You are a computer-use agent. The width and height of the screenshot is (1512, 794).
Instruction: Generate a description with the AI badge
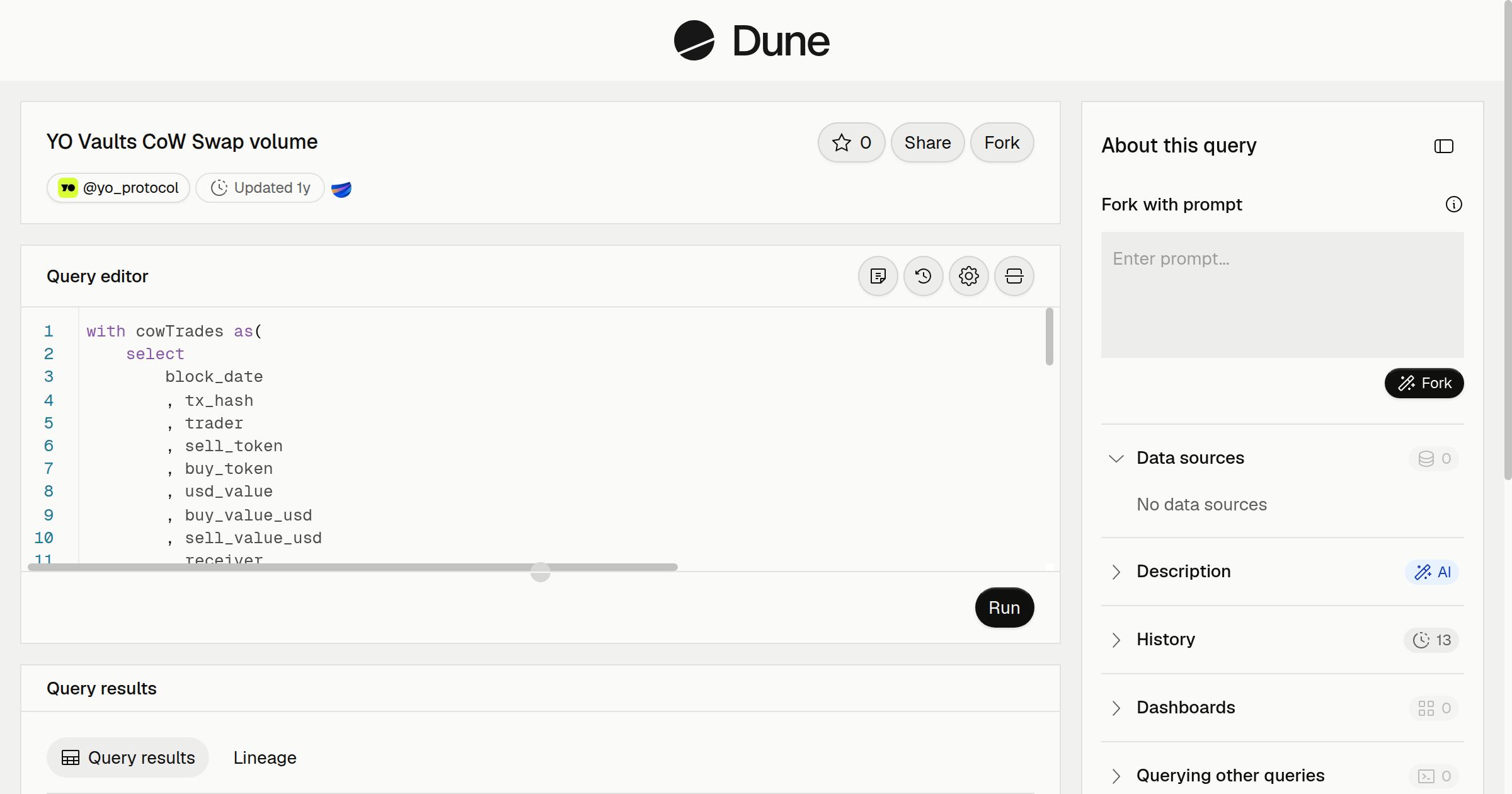pos(1432,572)
